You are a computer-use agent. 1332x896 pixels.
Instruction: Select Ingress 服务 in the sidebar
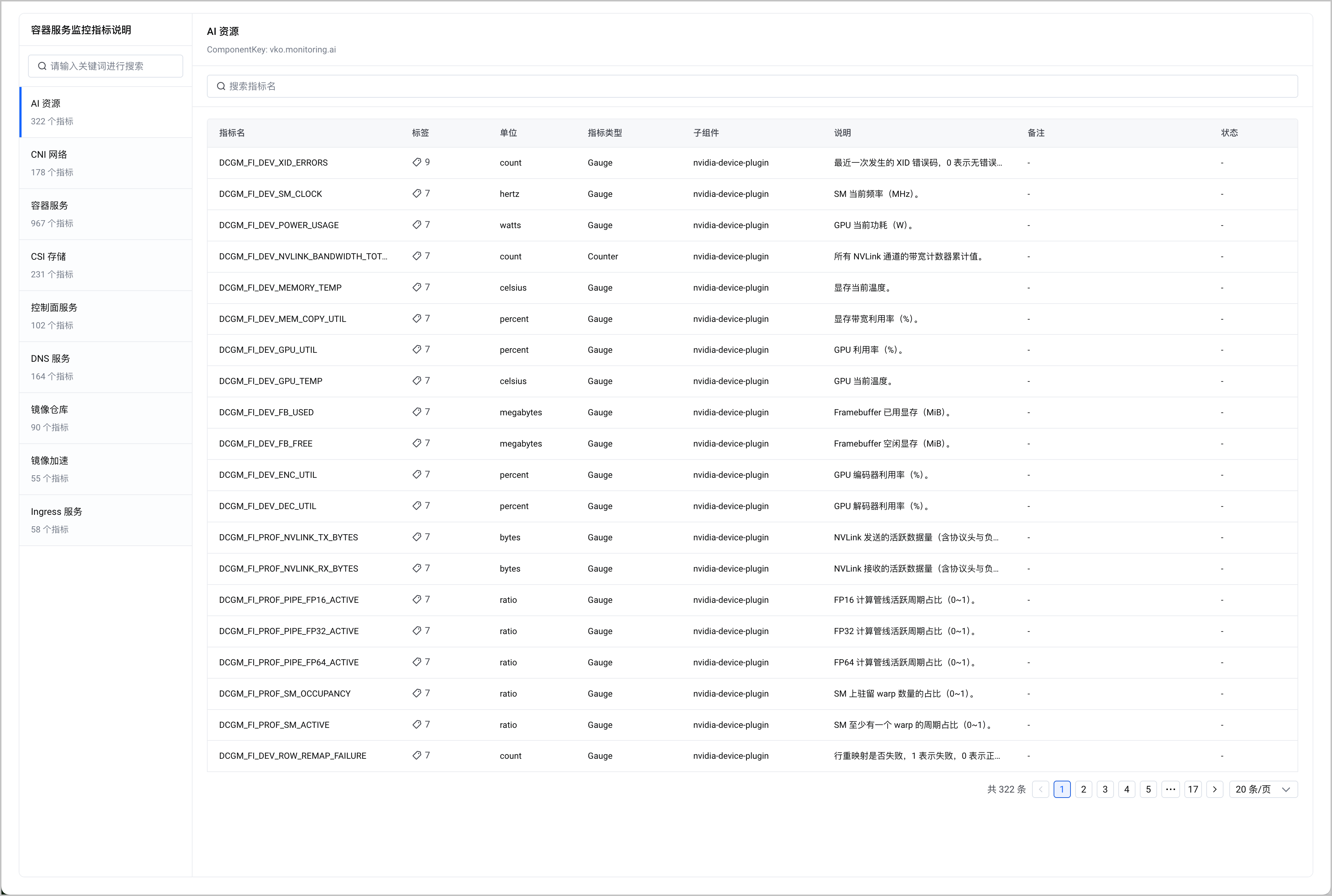coord(106,520)
